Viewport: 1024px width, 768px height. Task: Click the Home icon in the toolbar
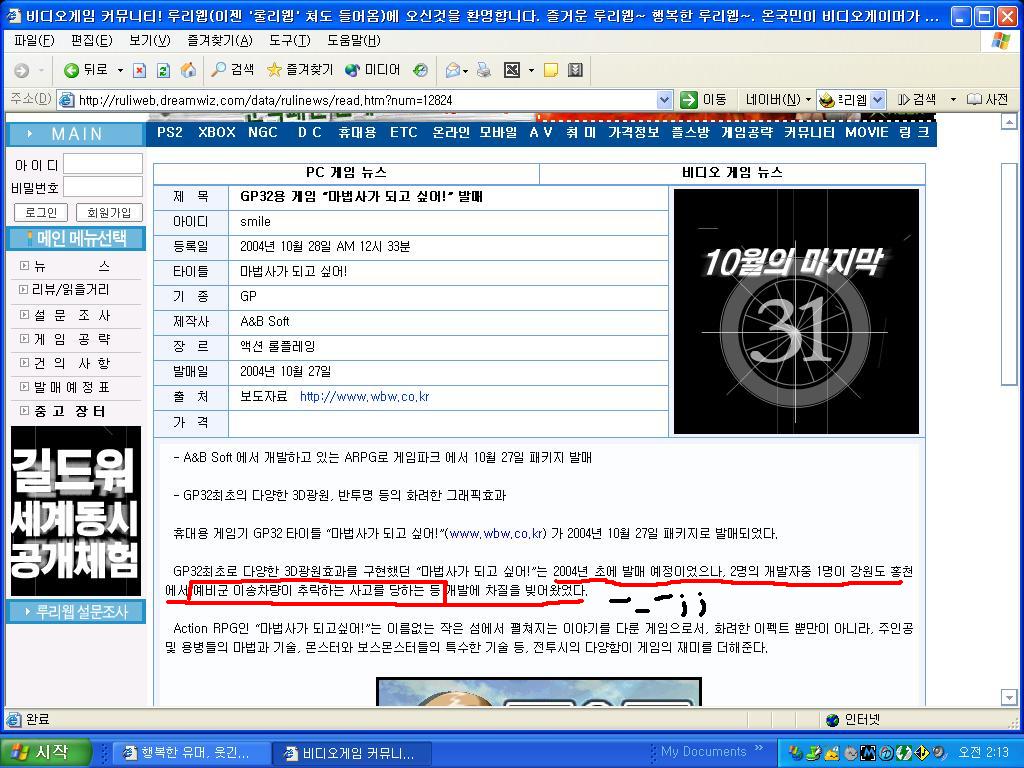(x=189, y=70)
